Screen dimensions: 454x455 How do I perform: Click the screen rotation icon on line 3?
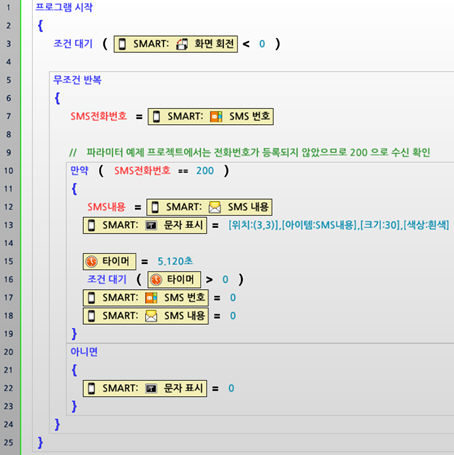point(182,44)
